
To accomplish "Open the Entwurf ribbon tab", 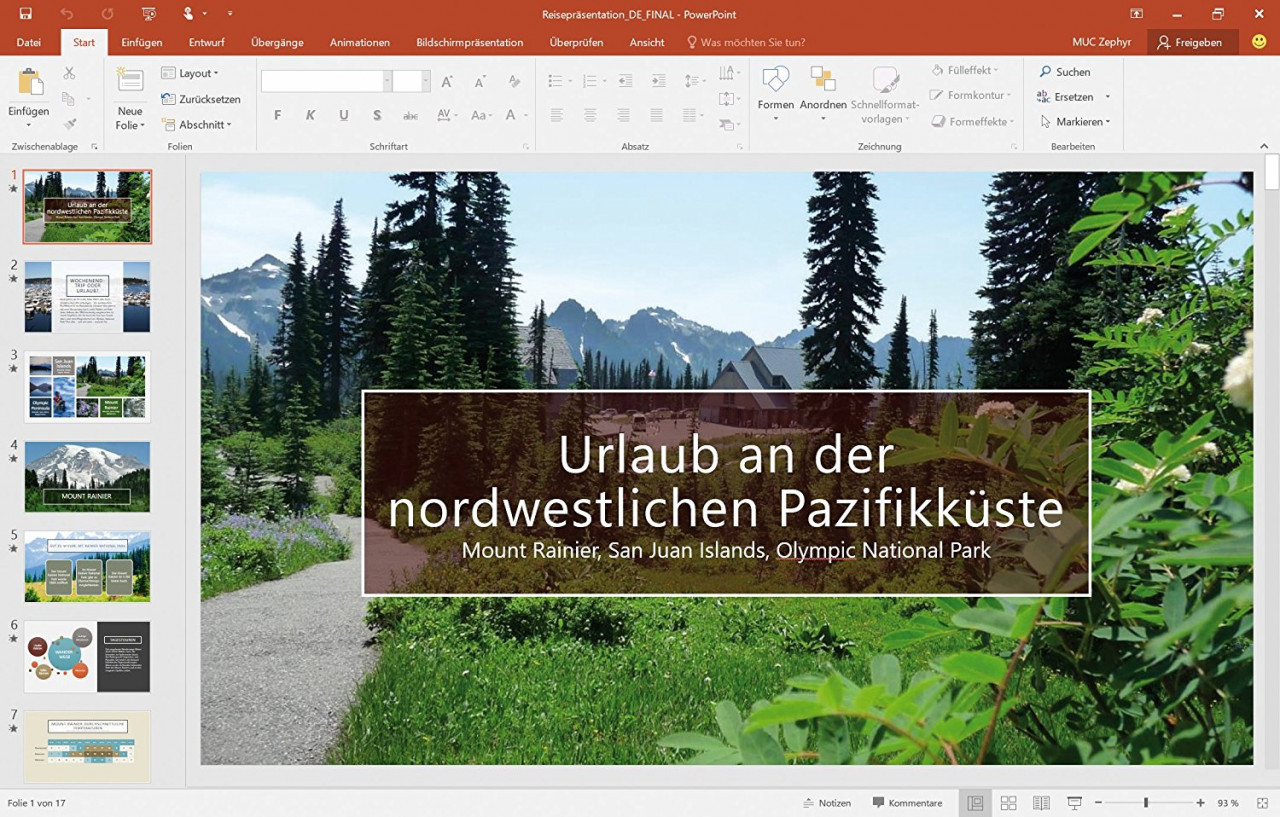I will coord(206,42).
